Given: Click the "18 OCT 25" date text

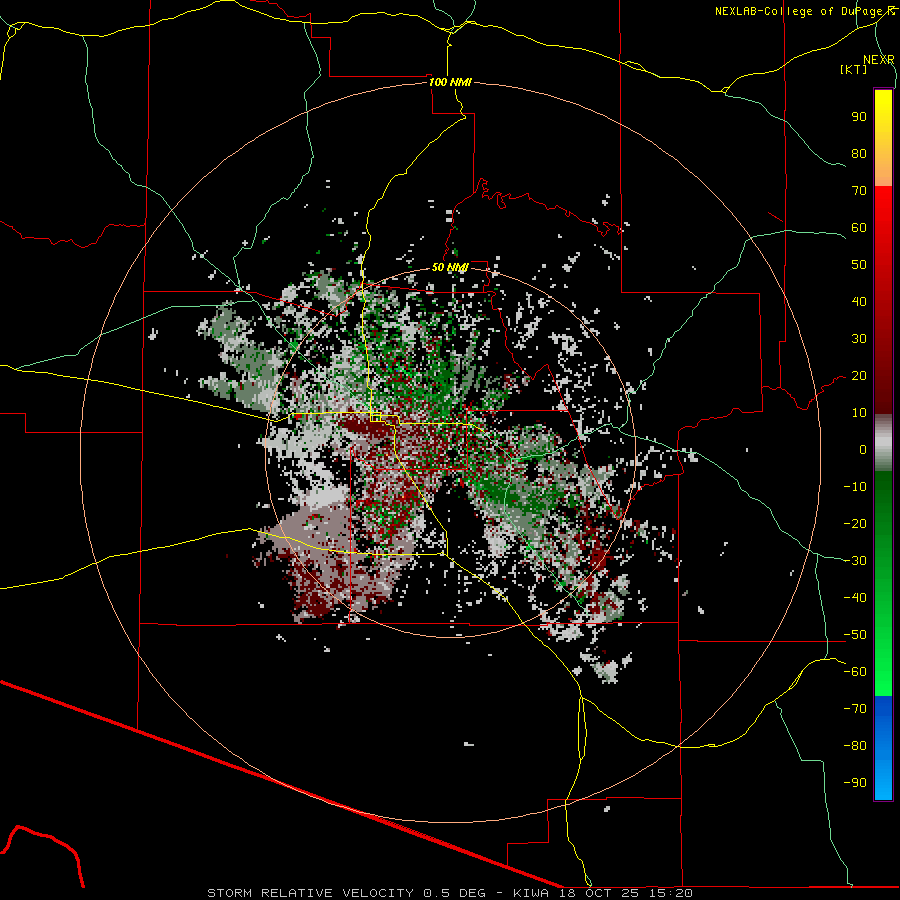Looking at the screenshot, I should 599,893.
